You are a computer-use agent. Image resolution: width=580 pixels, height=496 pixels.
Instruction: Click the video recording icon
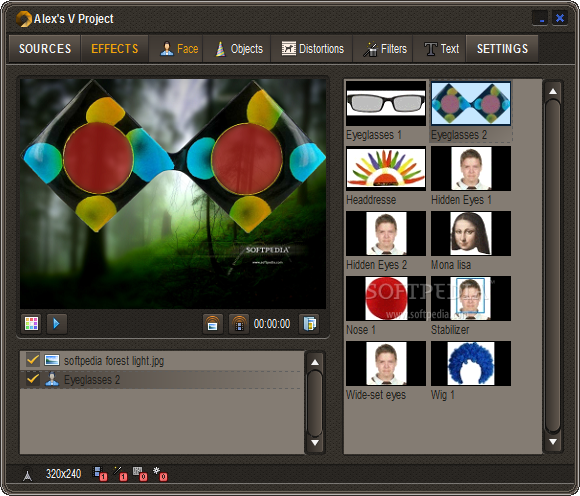click(239, 324)
